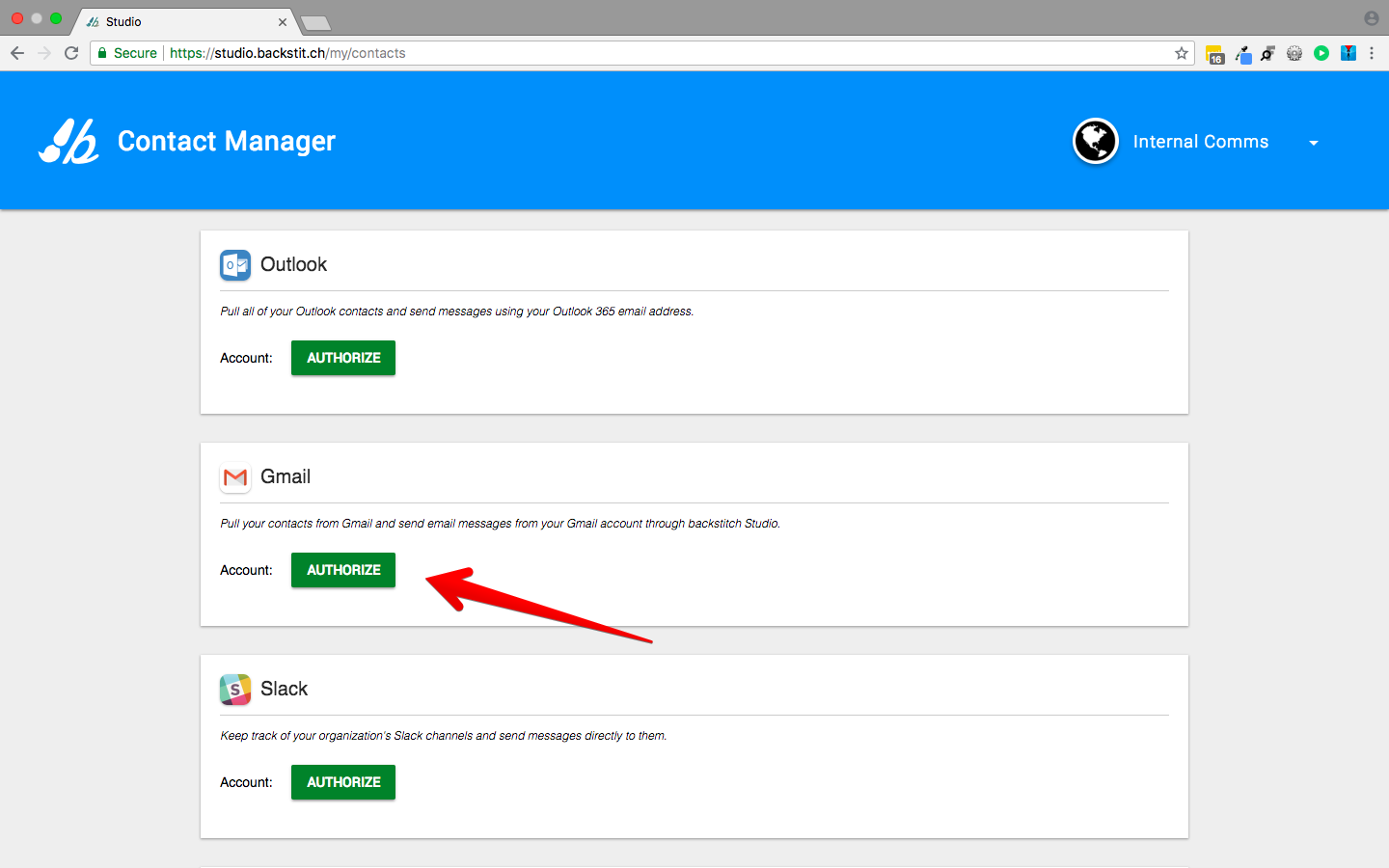Open the font finder magnifier extension
The width and height of the screenshot is (1389, 868).
[1268, 53]
